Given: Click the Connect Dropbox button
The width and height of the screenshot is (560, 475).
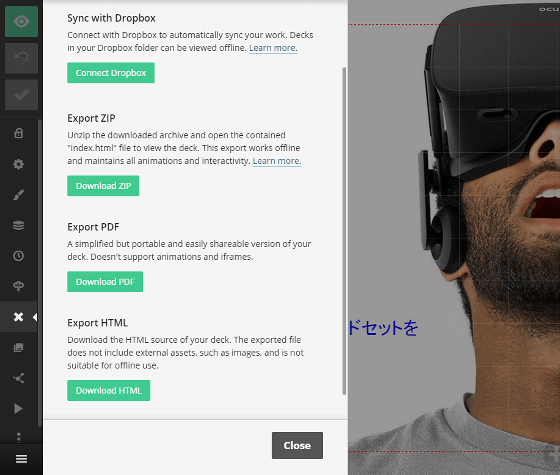Looking at the screenshot, I should click(111, 73).
